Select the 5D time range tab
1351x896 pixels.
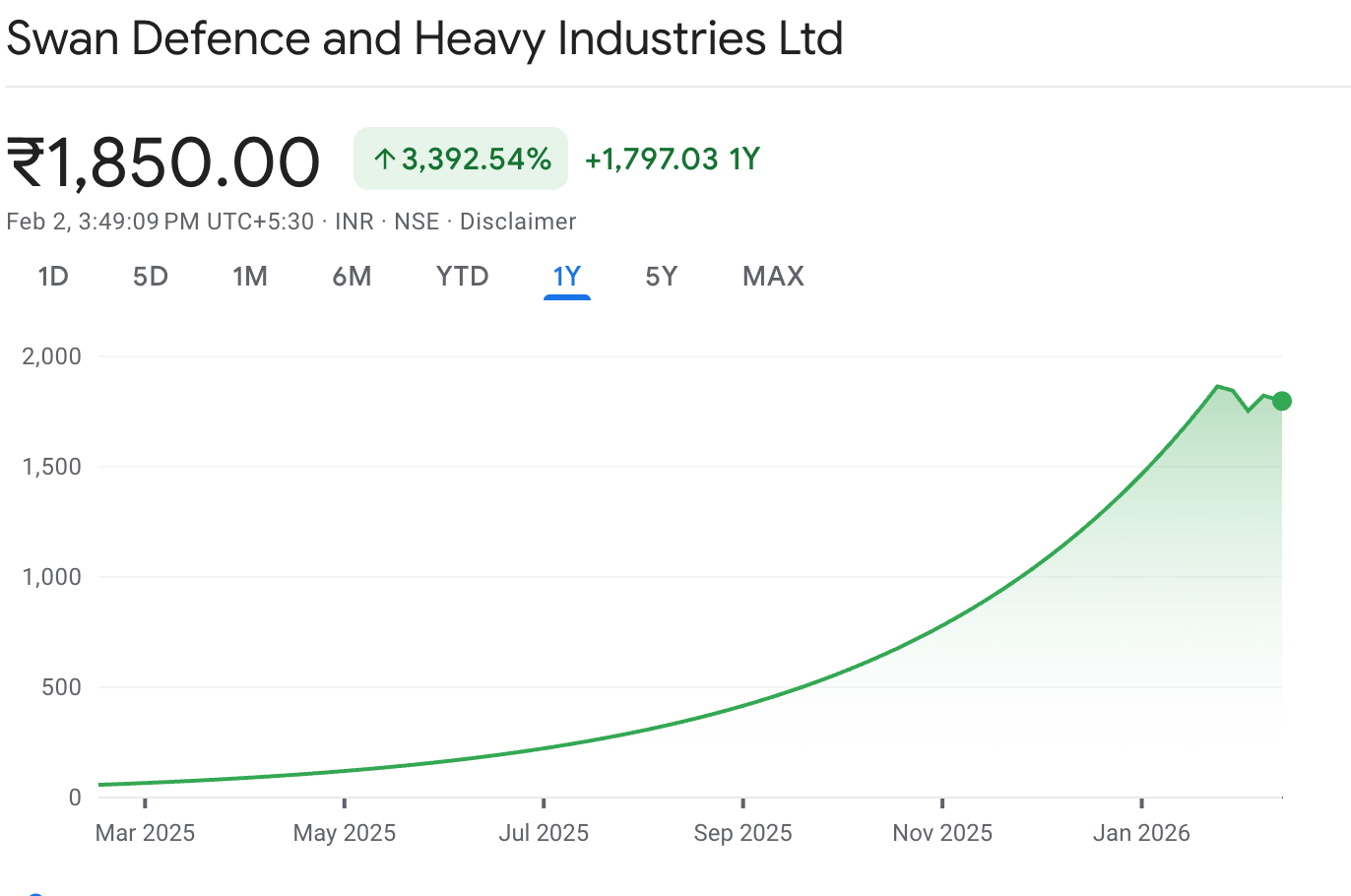coord(151,277)
